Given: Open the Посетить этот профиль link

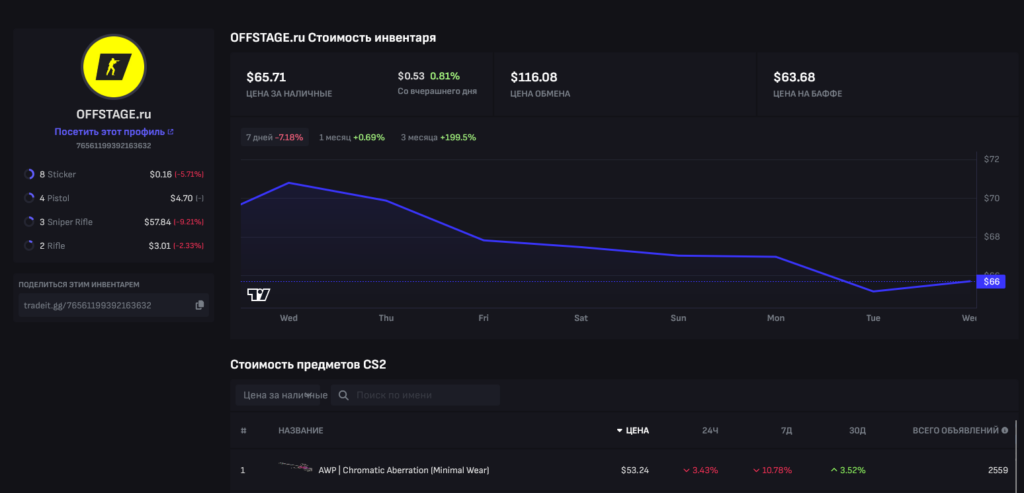Looking at the screenshot, I should click(x=113, y=132).
